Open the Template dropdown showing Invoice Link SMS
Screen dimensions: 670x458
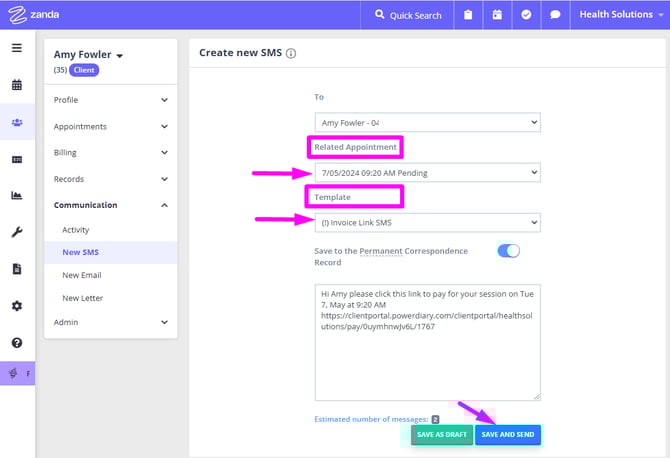pos(427,222)
